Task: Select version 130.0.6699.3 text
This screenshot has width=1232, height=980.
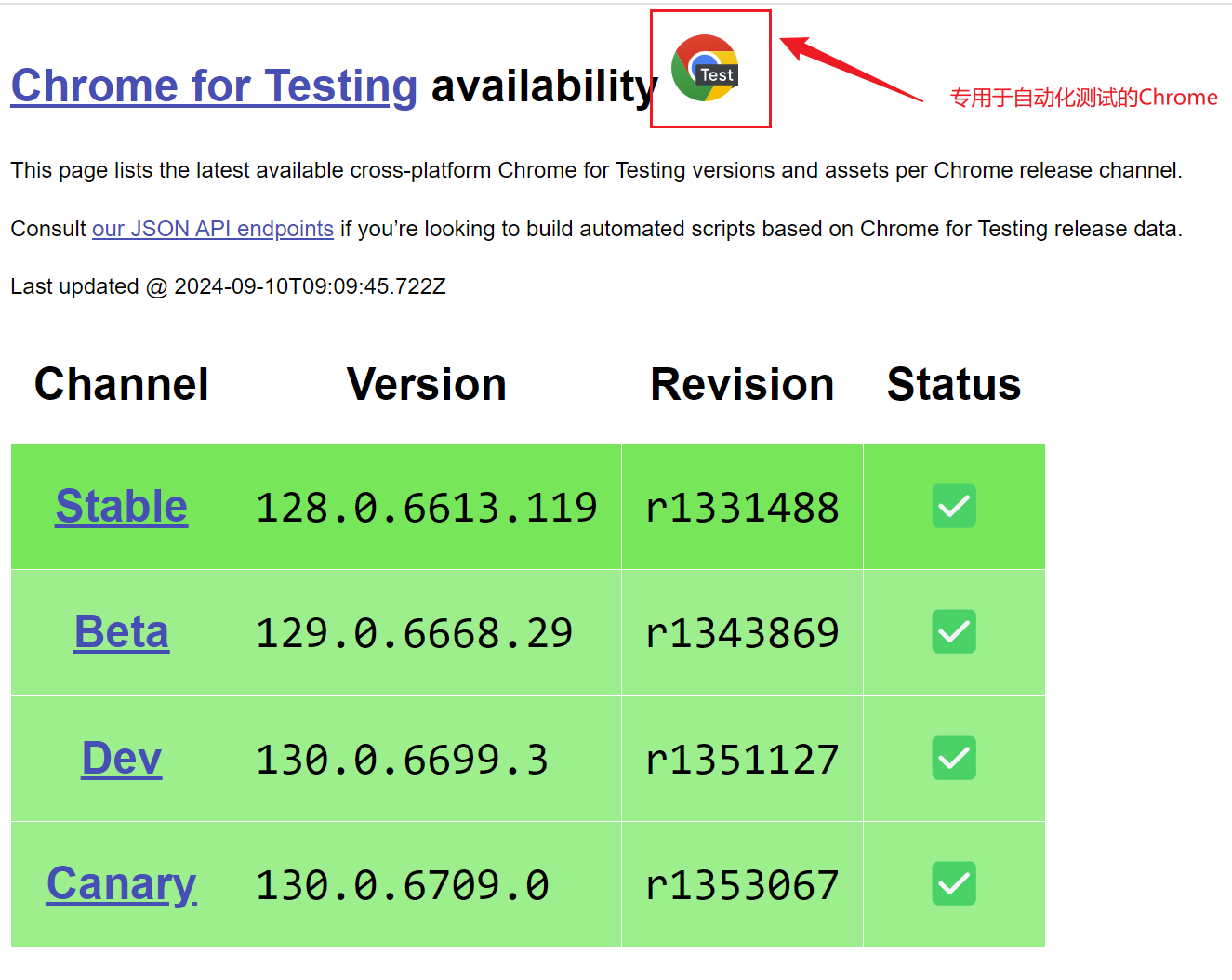Action: (403, 760)
